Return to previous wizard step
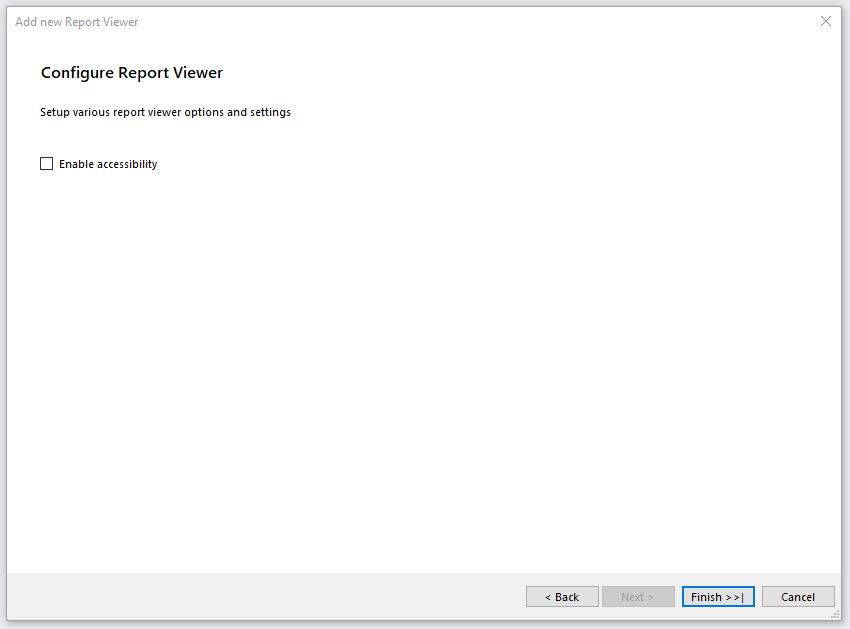850x629 pixels. [562, 596]
